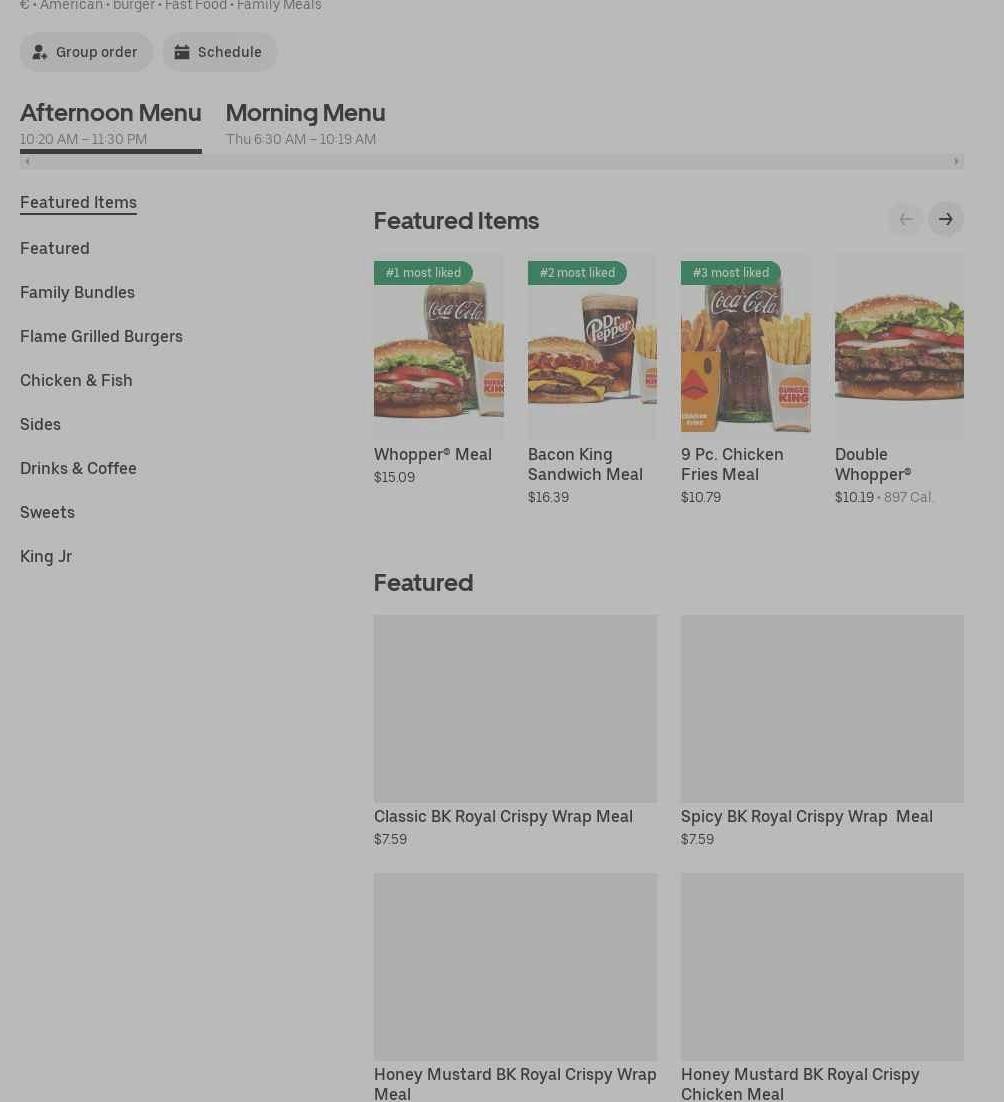This screenshot has width=1004, height=1102.
Task: Click the menu tabs scrollbar left arrow
Action: [x=27, y=162]
